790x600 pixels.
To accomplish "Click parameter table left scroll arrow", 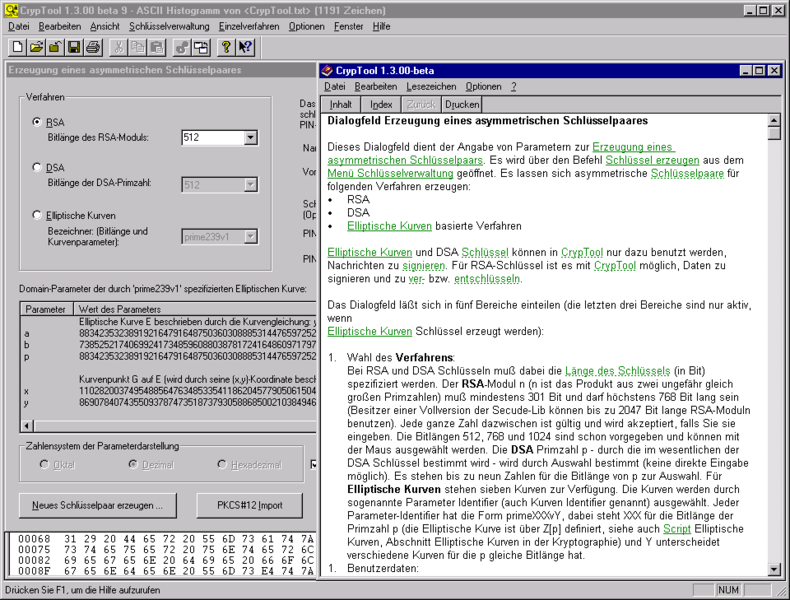I will pyautogui.click(x=28, y=426).
